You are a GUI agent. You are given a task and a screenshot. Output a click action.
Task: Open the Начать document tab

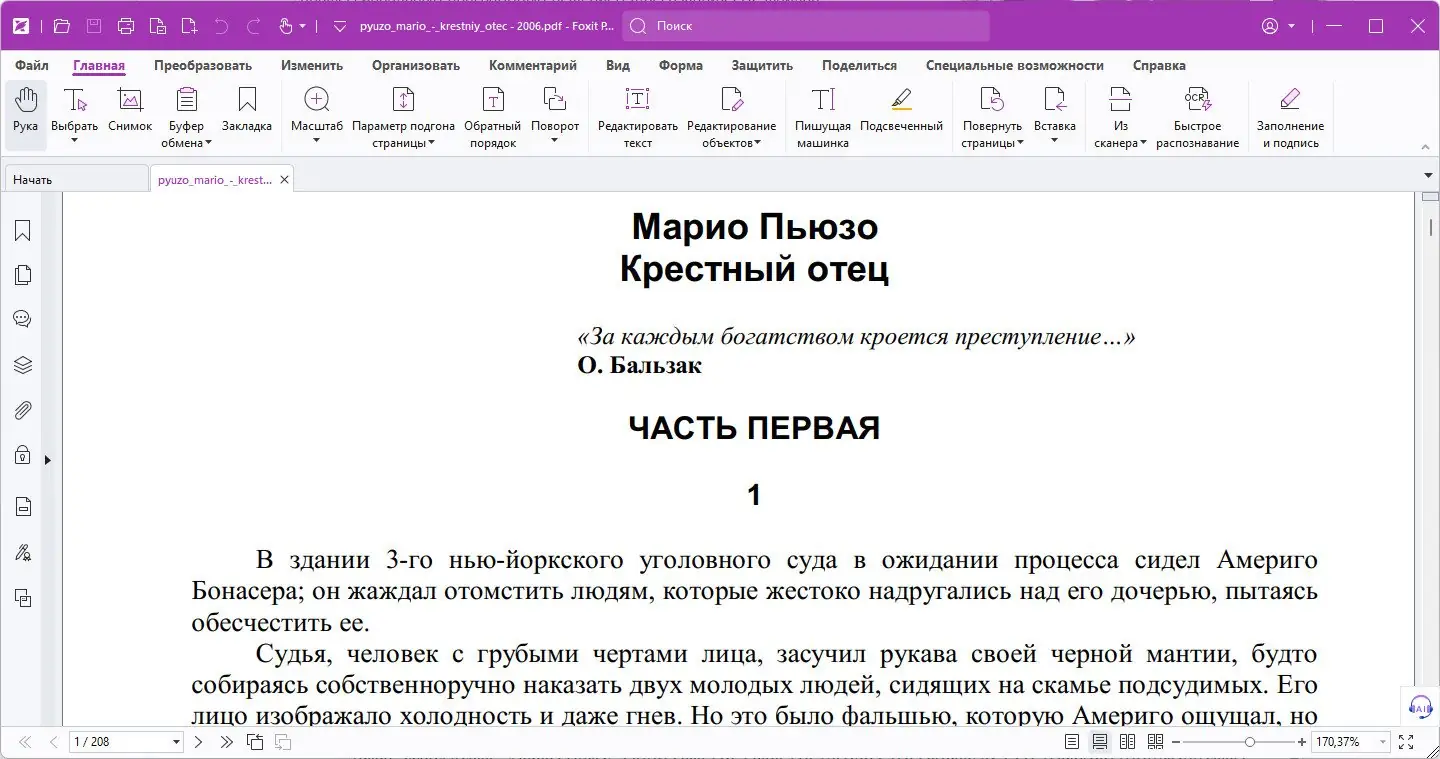coord(76,180)
